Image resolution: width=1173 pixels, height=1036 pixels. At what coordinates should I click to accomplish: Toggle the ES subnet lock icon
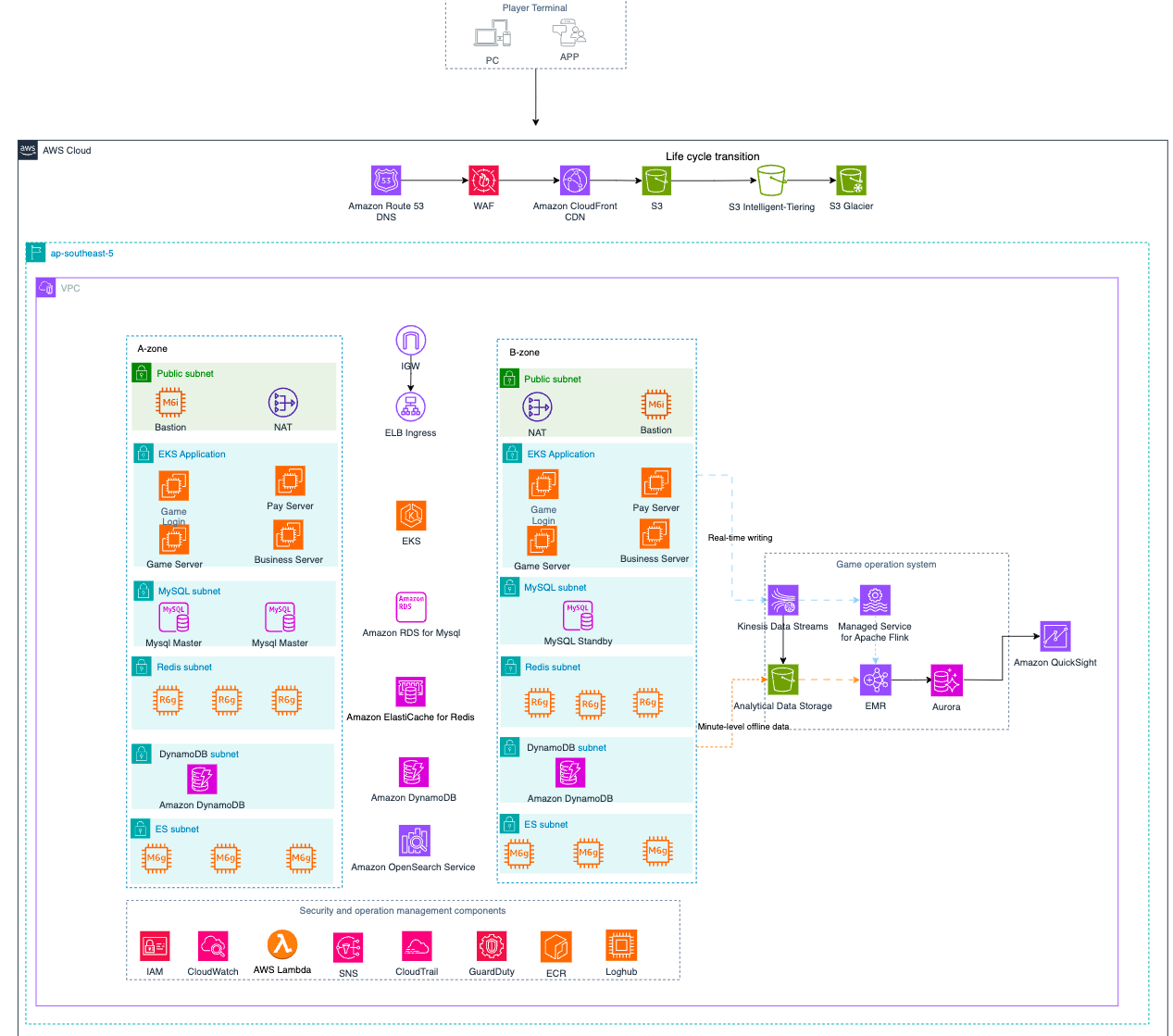point(141,829)
